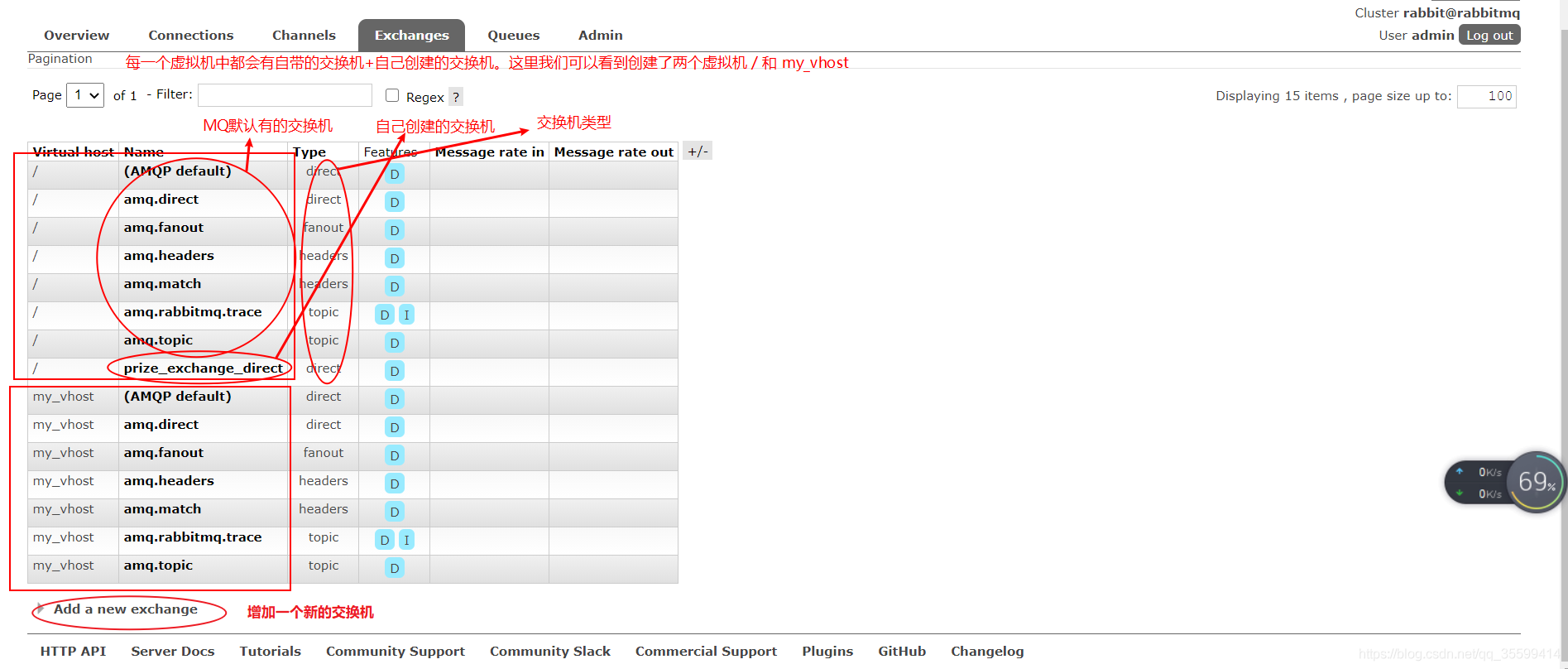
Task: Click the D badge on my_vhost amq.match
Action: pos(395,512)
